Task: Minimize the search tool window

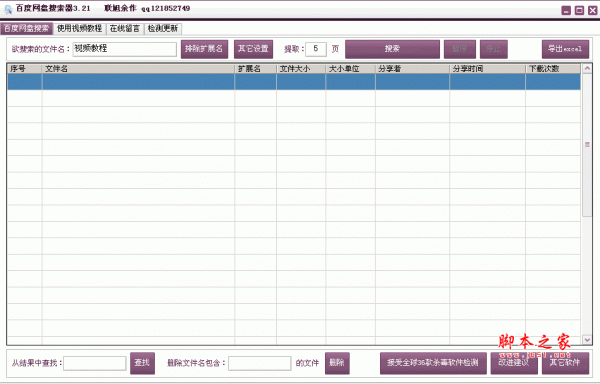Action: pos(566,10)
